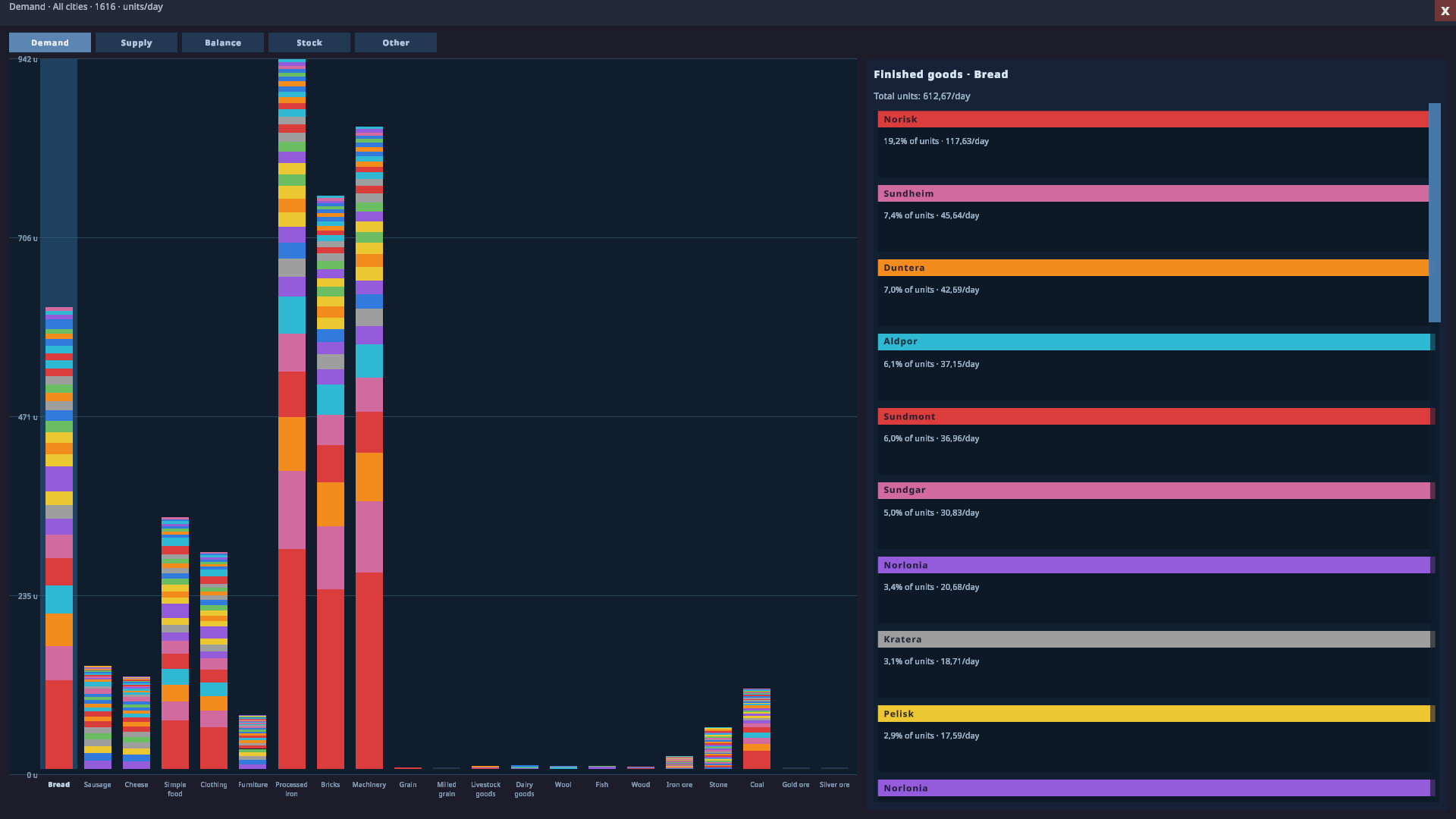Switch to the Supply tab
This screenshot has width=1456, height=819.
click(x=136, y=42)
